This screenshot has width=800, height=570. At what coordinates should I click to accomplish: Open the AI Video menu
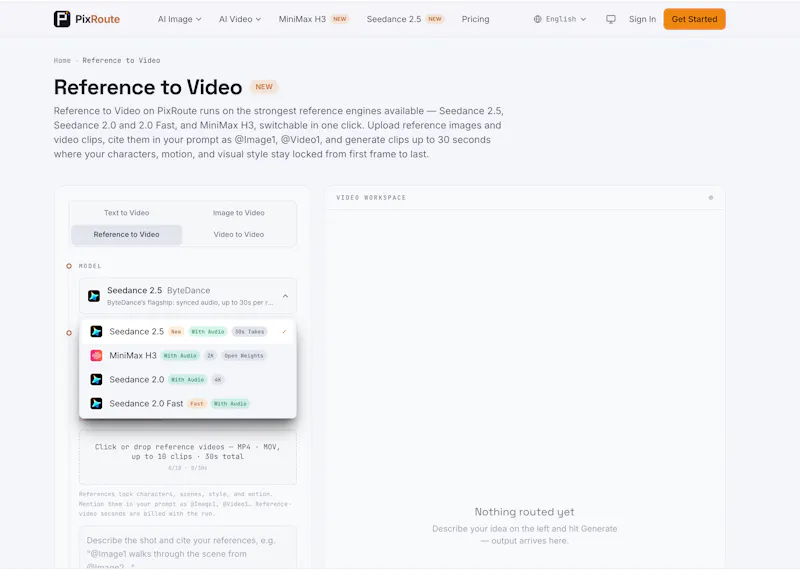240,19
